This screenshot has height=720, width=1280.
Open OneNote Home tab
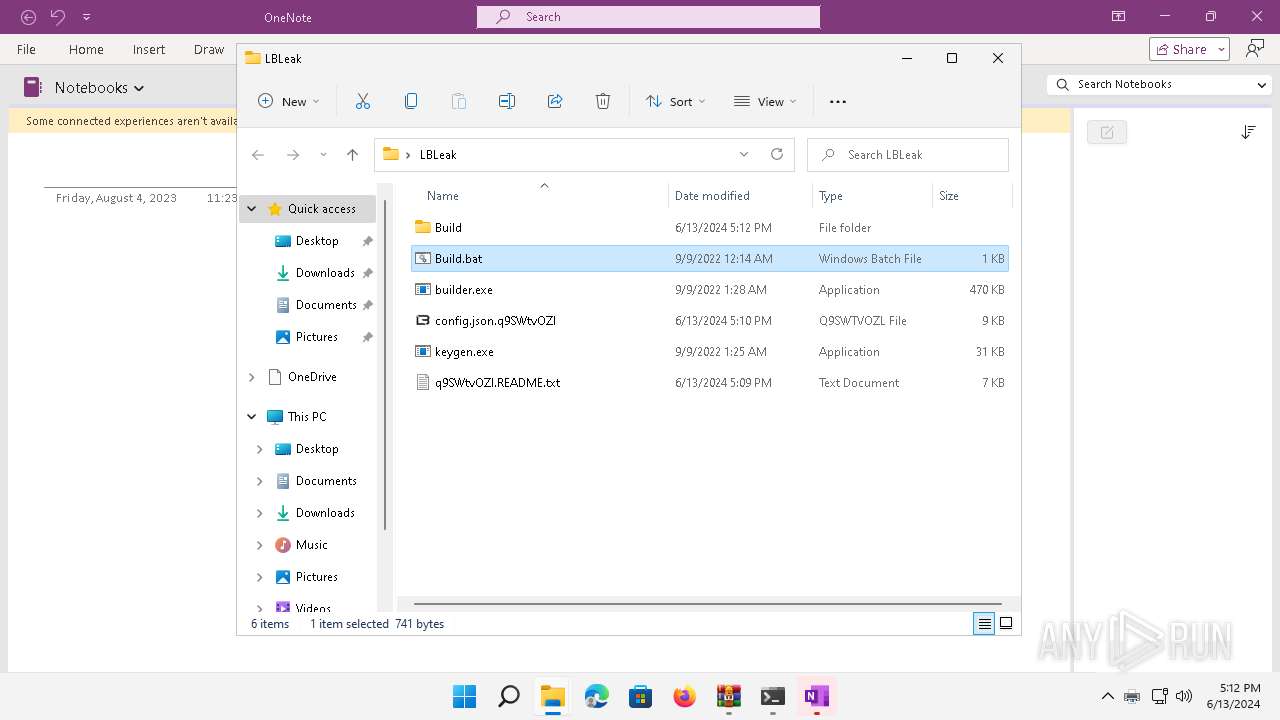point(86,49)
